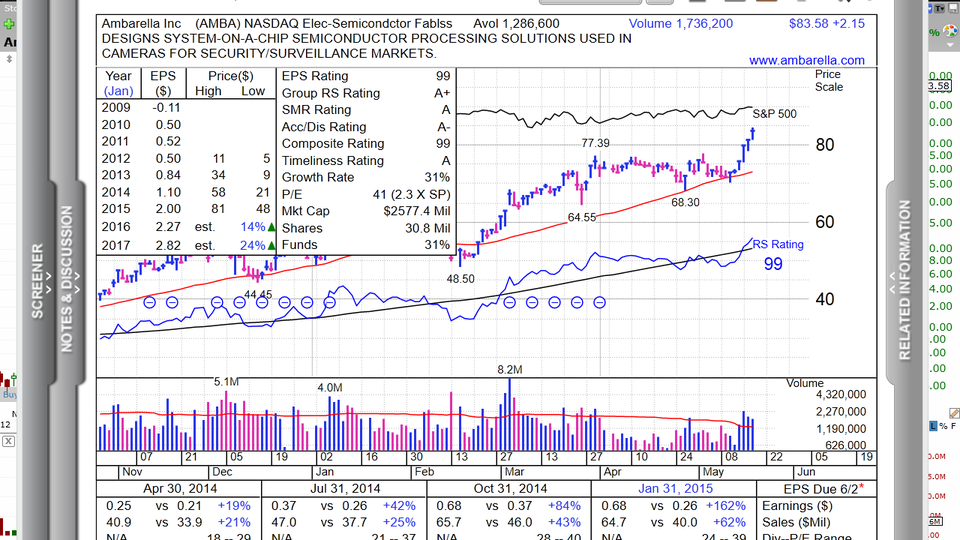Click the 68.30 price low label

pyautogui.click(x=685, y=203)
